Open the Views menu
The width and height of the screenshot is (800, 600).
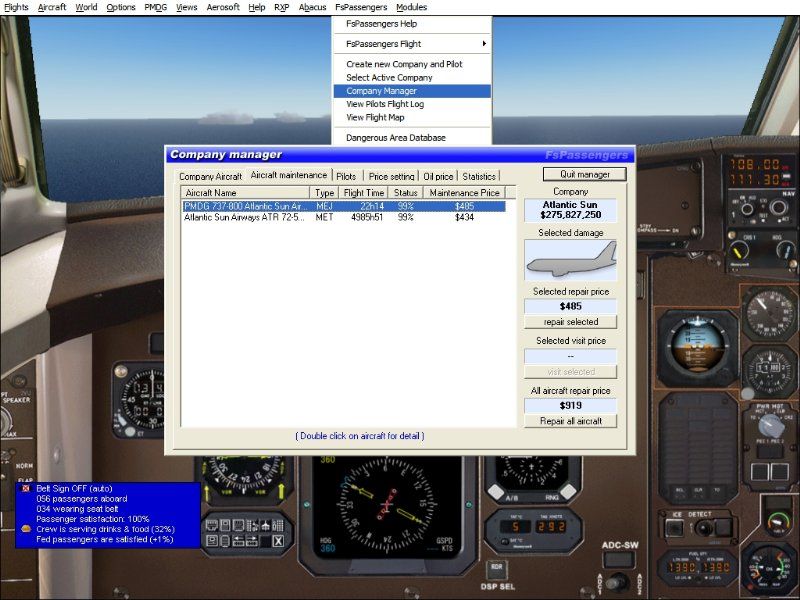187,7
